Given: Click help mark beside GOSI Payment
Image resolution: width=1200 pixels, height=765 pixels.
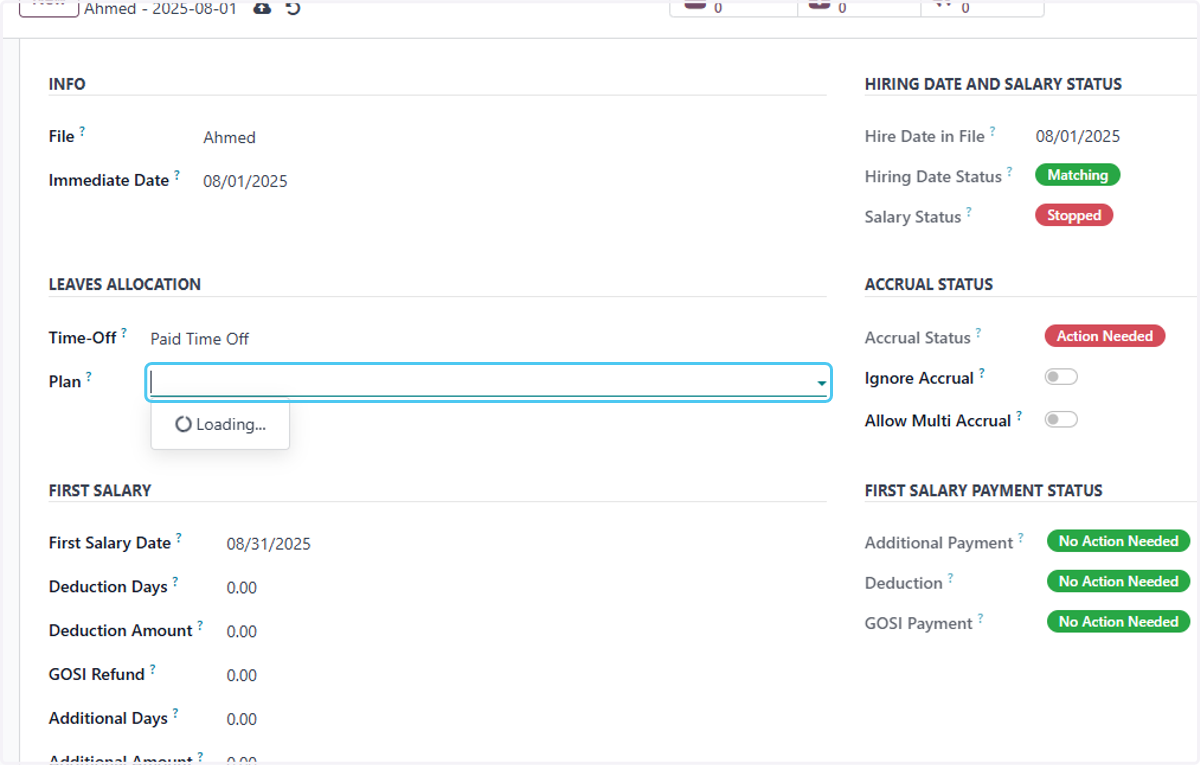Looking at the screenshot, I should click(981, 618).
